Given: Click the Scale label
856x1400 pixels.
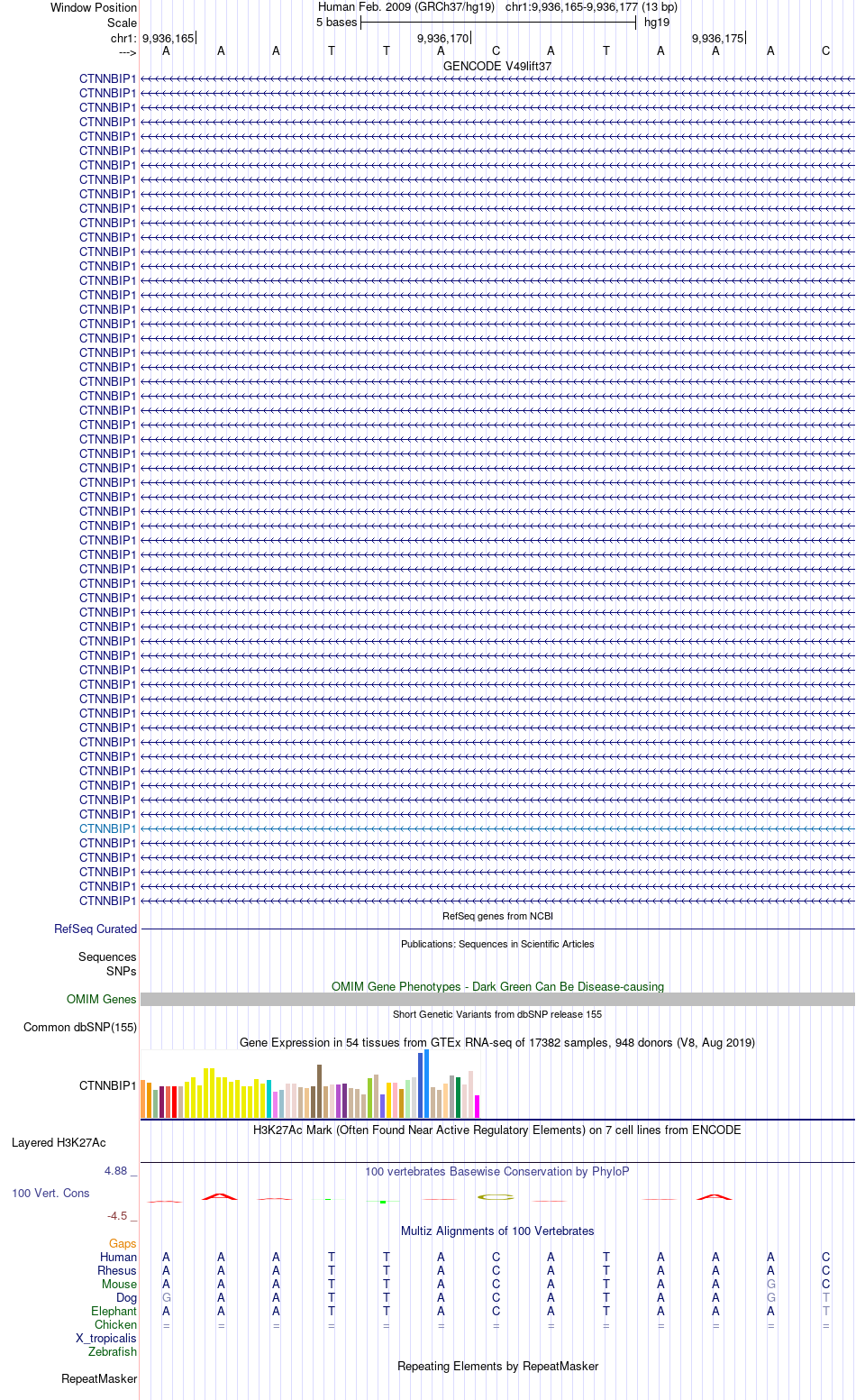Looking at the screenshot, I should [123, 23].
